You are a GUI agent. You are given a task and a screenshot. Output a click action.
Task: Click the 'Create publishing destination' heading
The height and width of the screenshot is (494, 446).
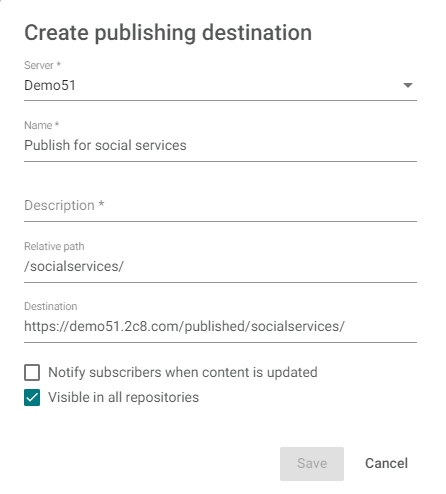(168, 33)
